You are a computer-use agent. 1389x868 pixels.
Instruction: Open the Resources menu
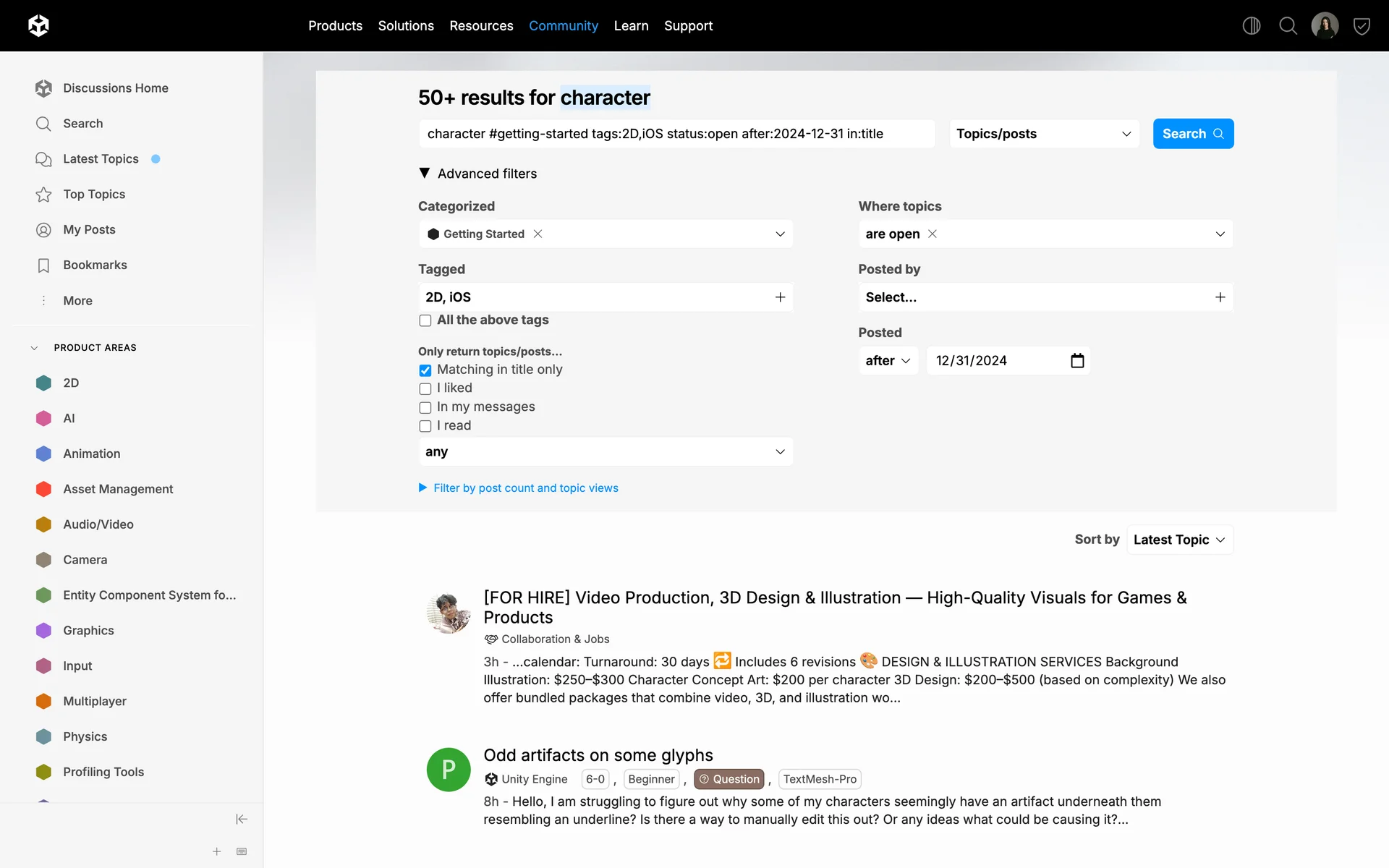tap(481, 26)
